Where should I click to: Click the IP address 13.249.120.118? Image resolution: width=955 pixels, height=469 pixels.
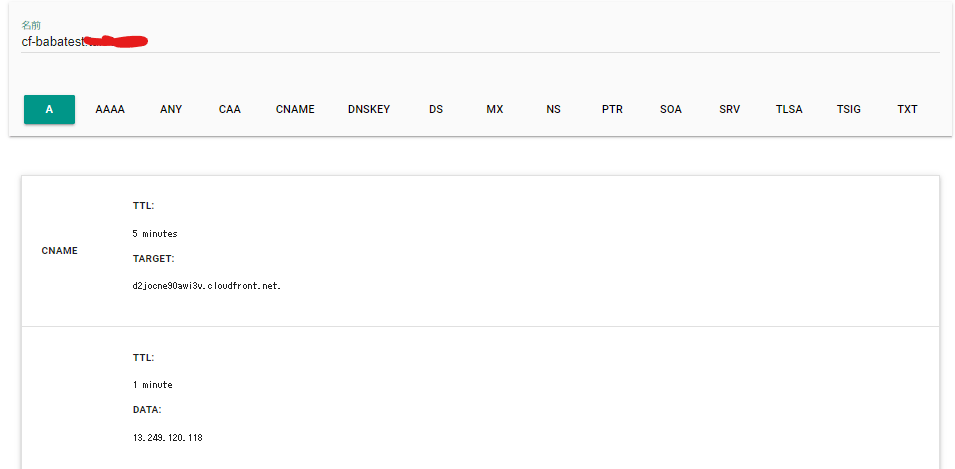point(167,437)
